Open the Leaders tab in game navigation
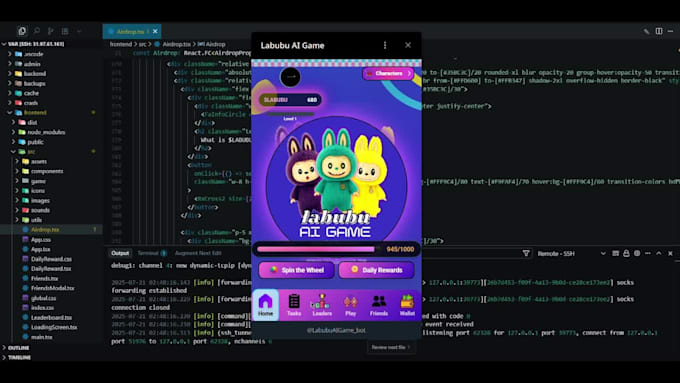This screenshot has height=383, width=680. 322,305
